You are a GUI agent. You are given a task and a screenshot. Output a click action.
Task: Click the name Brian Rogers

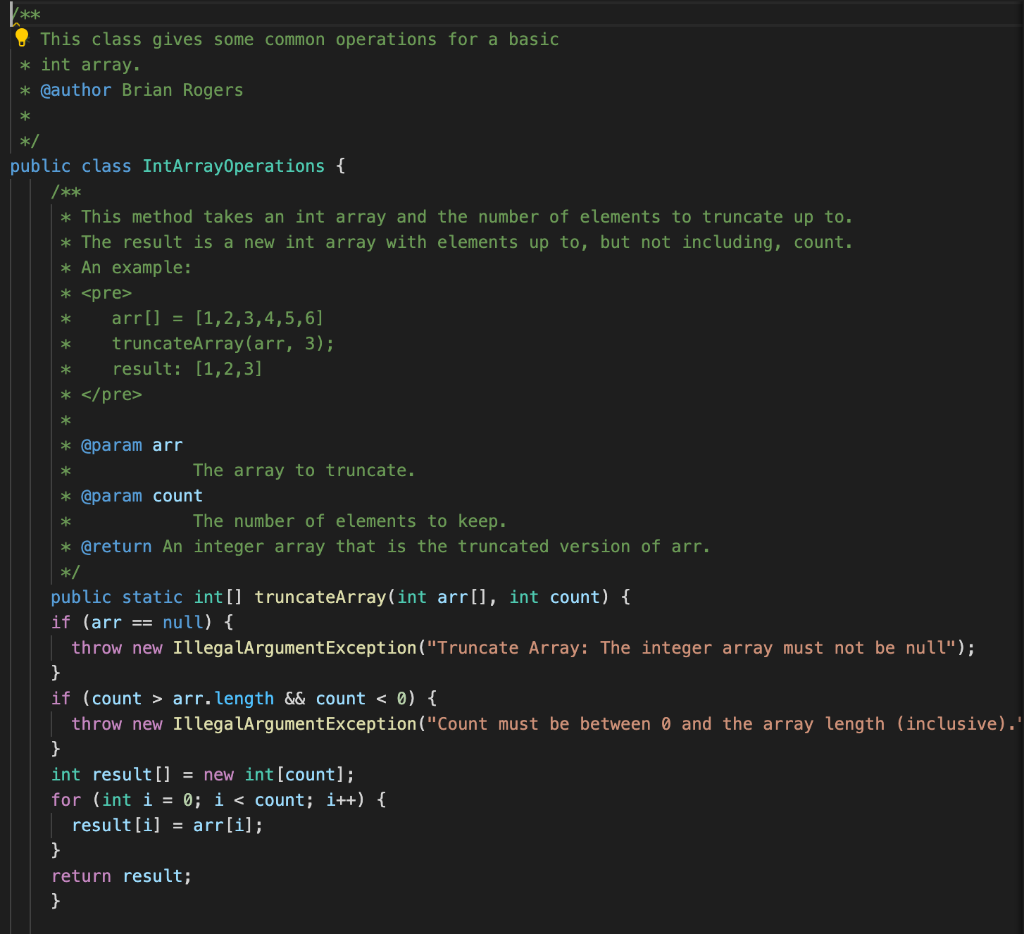[x=182, y=90]
